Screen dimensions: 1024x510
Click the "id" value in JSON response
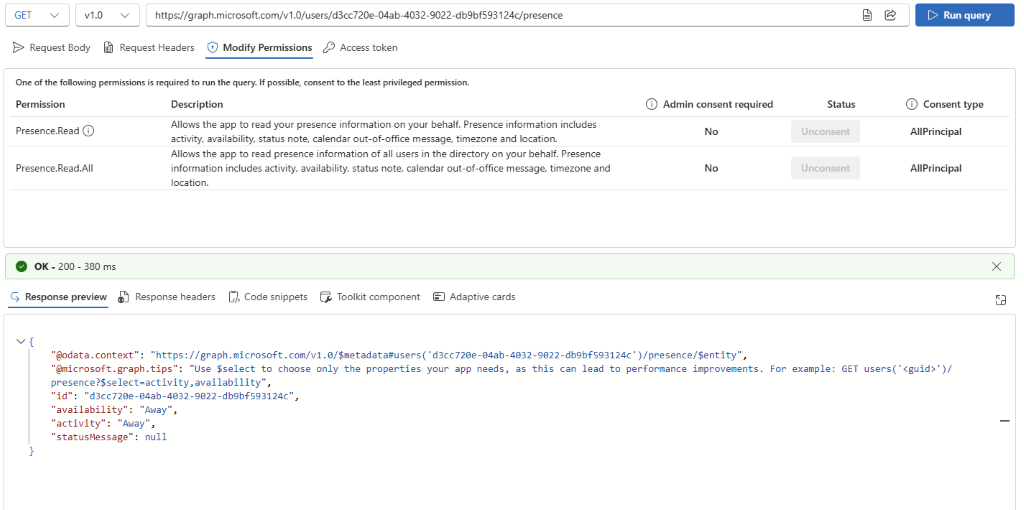click(191, 396)
